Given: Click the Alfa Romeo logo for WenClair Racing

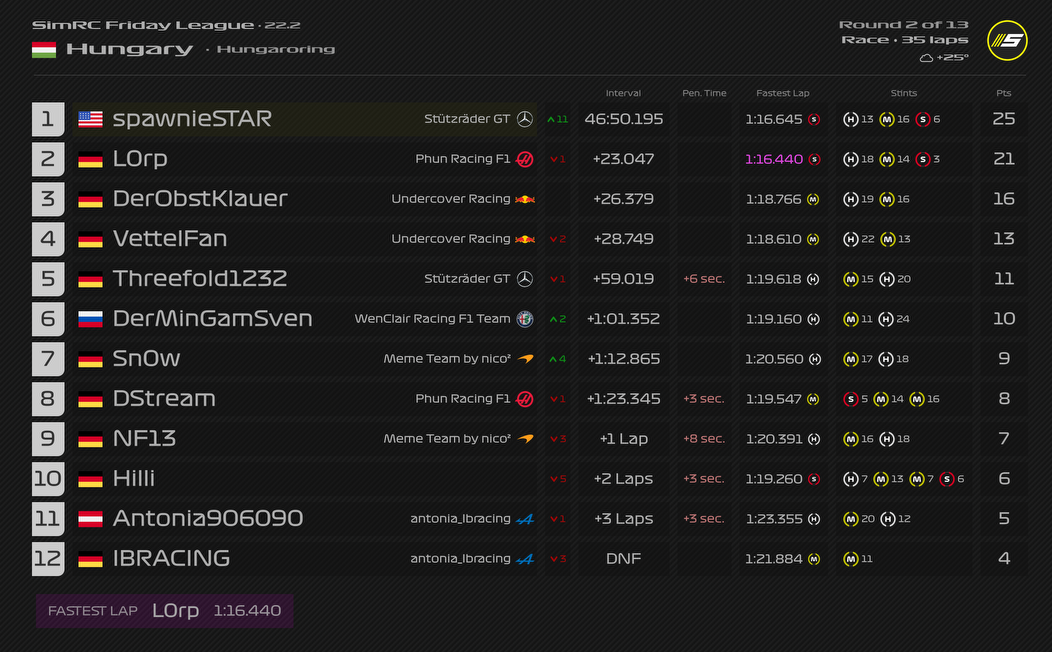Looking at the screenshot, I should coord(525,319).
